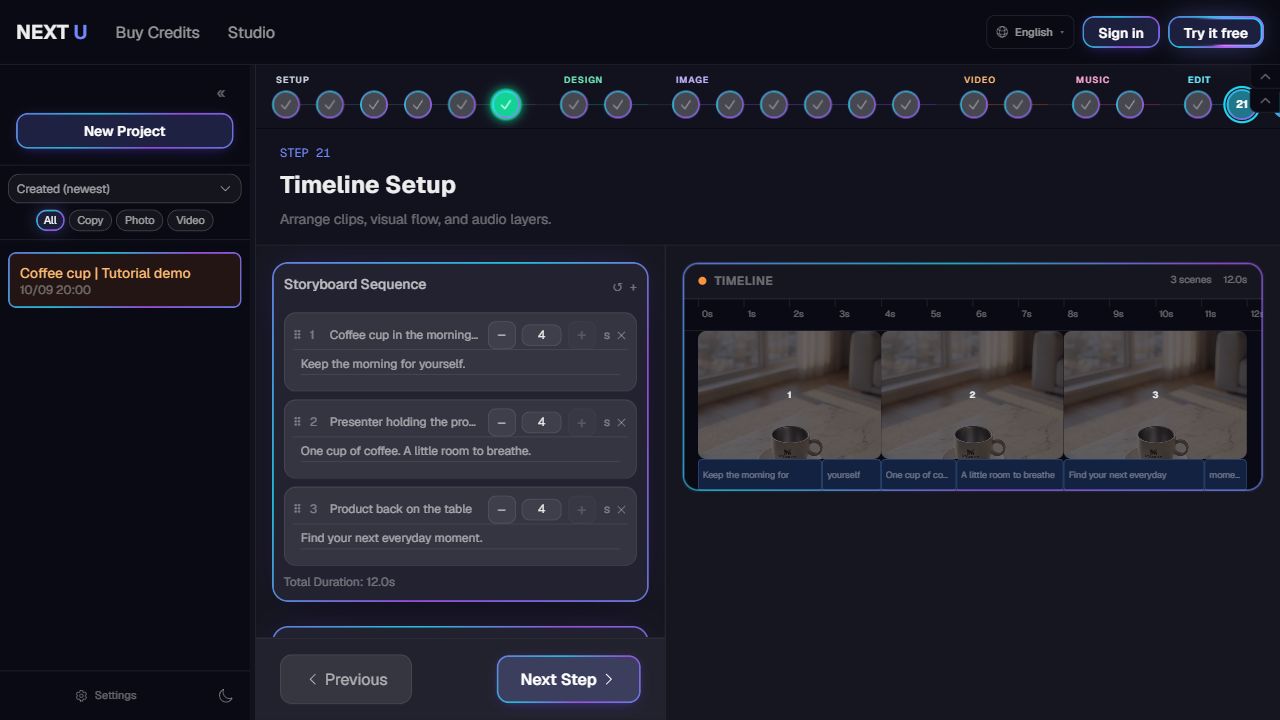The height and width of the screenshot is (720, 1280).
Task: Click the 'A little room to breathe' caption clip
Action: (x=1009, y=475)
